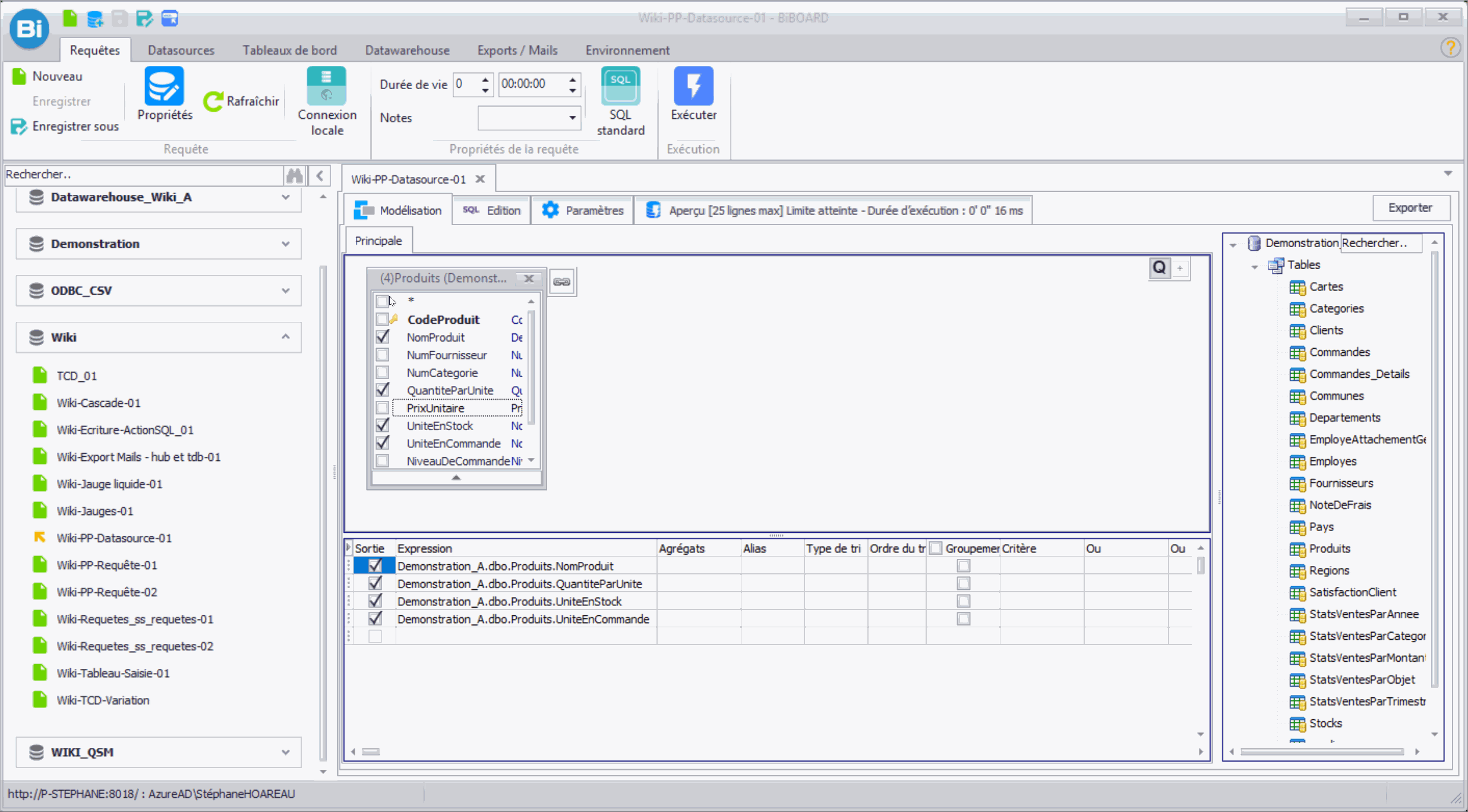This screenshot has width=1468, height=812.
Task: Click the Durée de vie time field
Action: [532, 84]
